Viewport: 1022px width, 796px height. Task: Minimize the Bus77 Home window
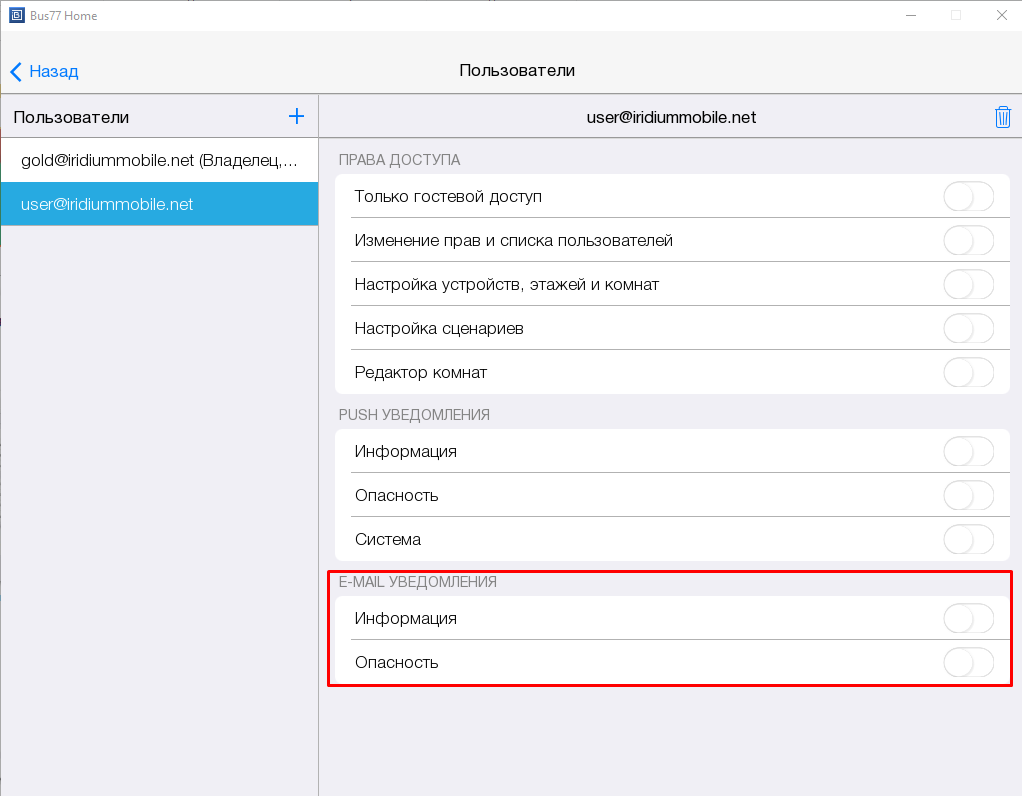911,15
